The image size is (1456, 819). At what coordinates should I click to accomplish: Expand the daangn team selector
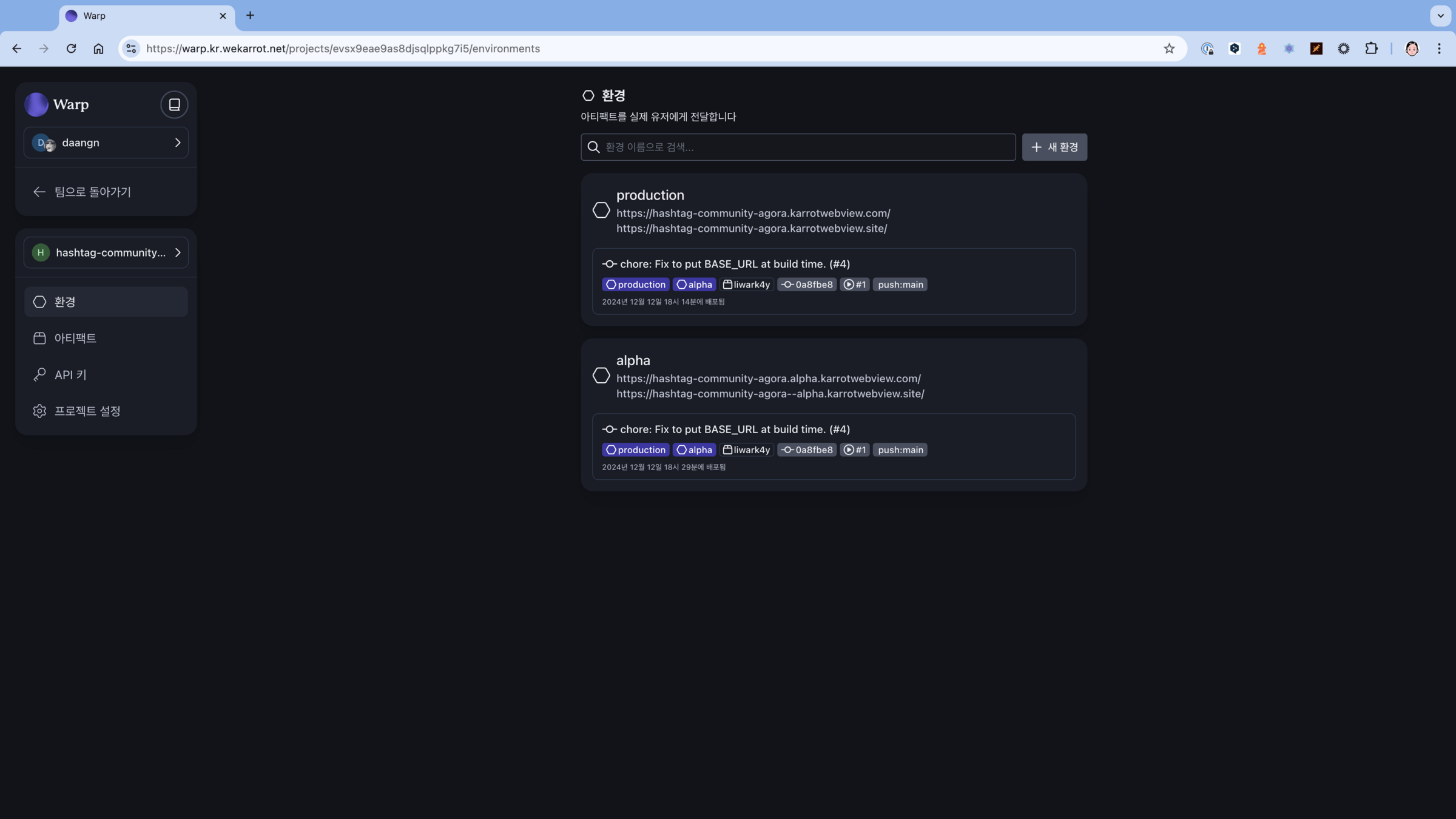coord(106,143)
